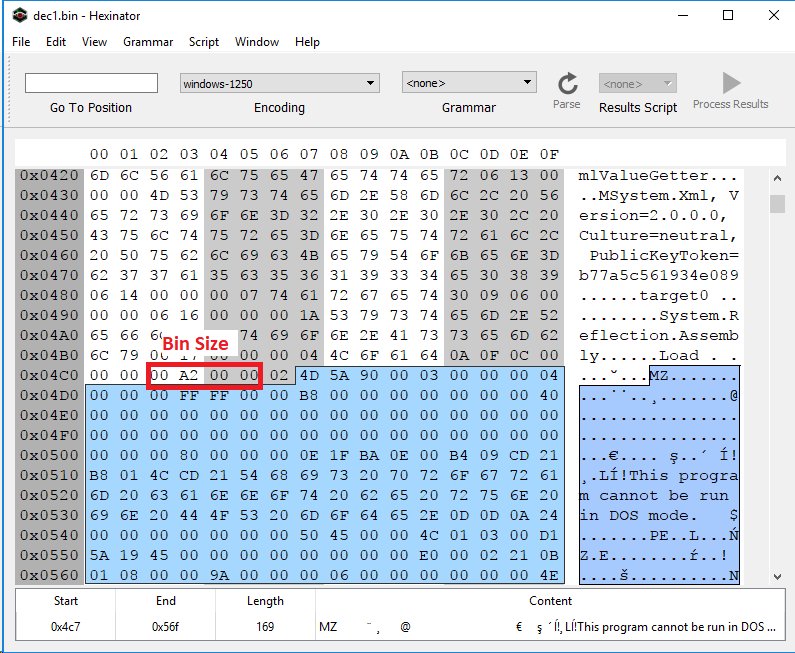Click ASCII text 'm cannot be run'

pyautogui.click(x=654, y=495)
